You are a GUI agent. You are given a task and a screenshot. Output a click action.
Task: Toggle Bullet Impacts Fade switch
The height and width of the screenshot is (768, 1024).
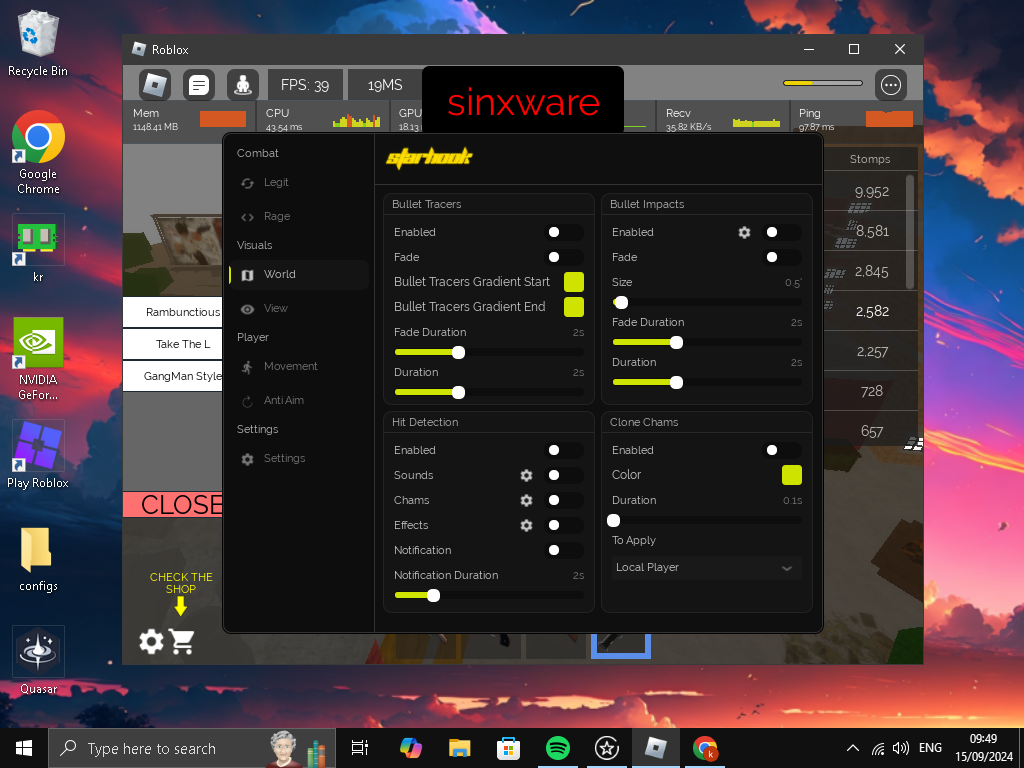[x=782, y=257]
